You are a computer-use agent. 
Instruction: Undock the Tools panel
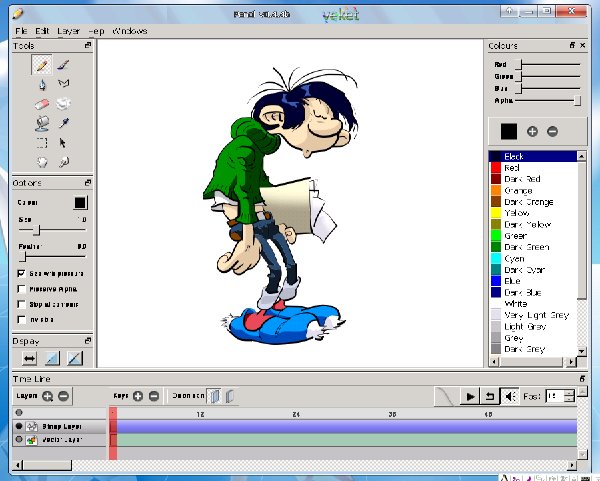(88, 45)
